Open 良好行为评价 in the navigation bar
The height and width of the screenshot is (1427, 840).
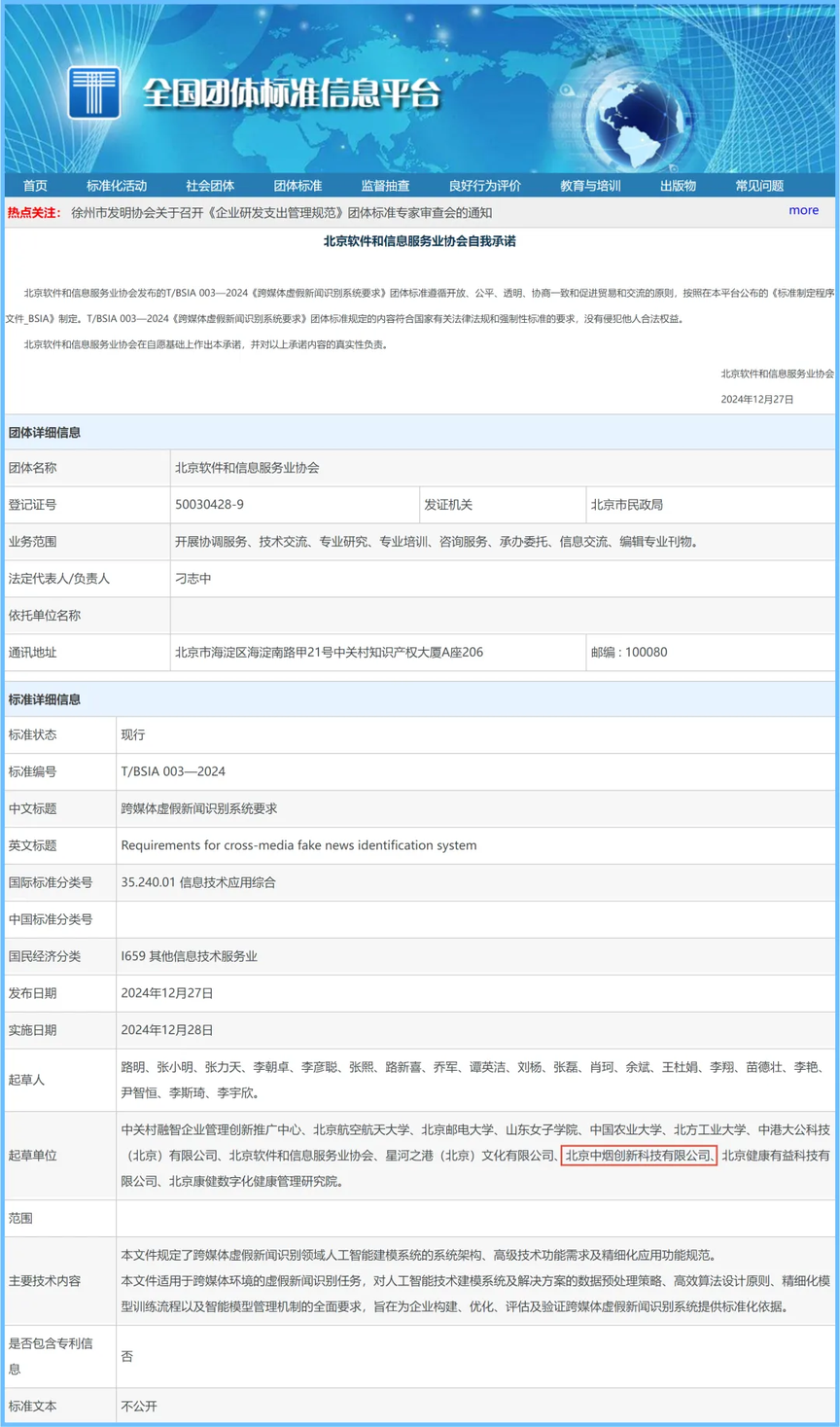(484, 186)
